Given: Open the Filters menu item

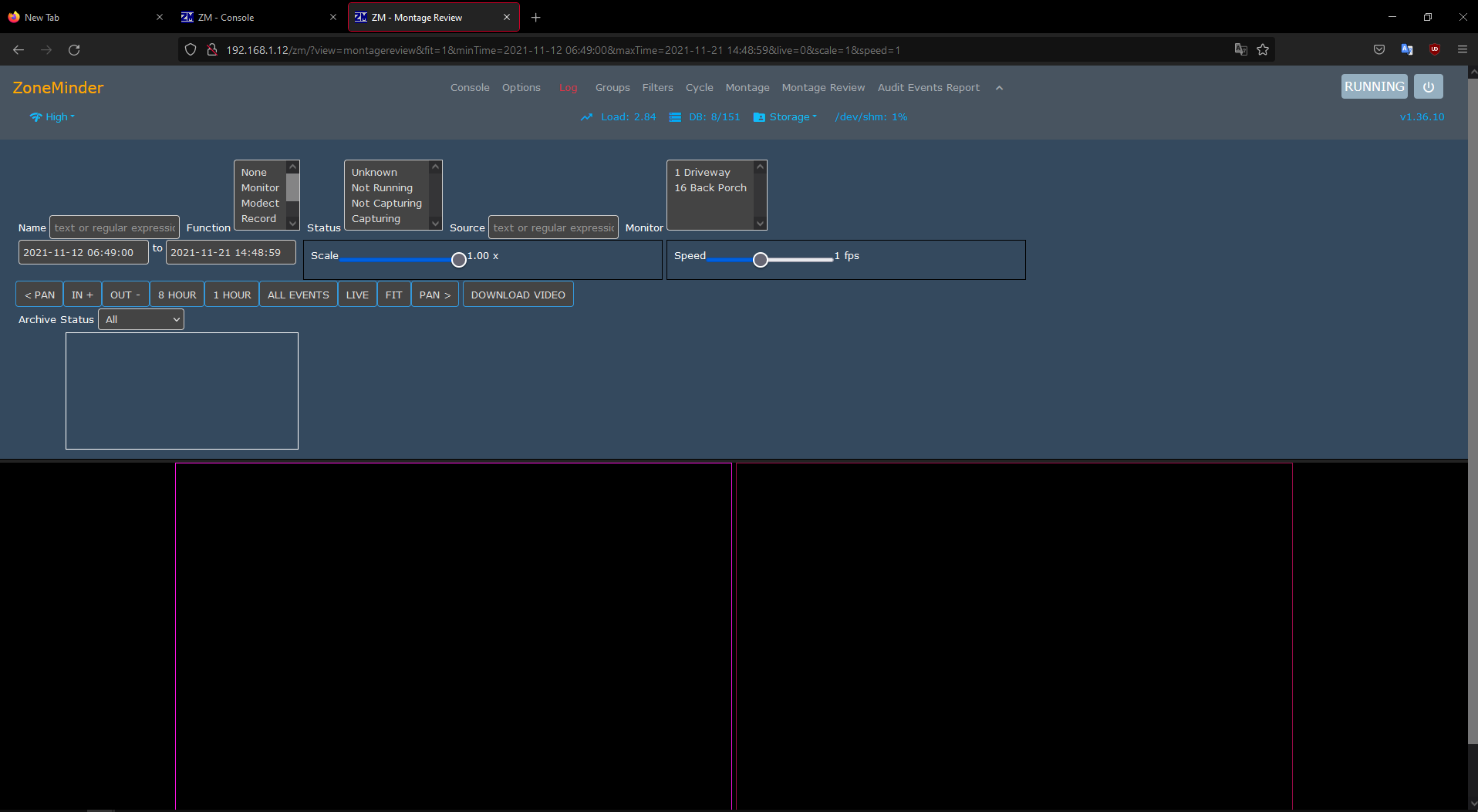Looking at the screenshot, I should coord(658,88).
